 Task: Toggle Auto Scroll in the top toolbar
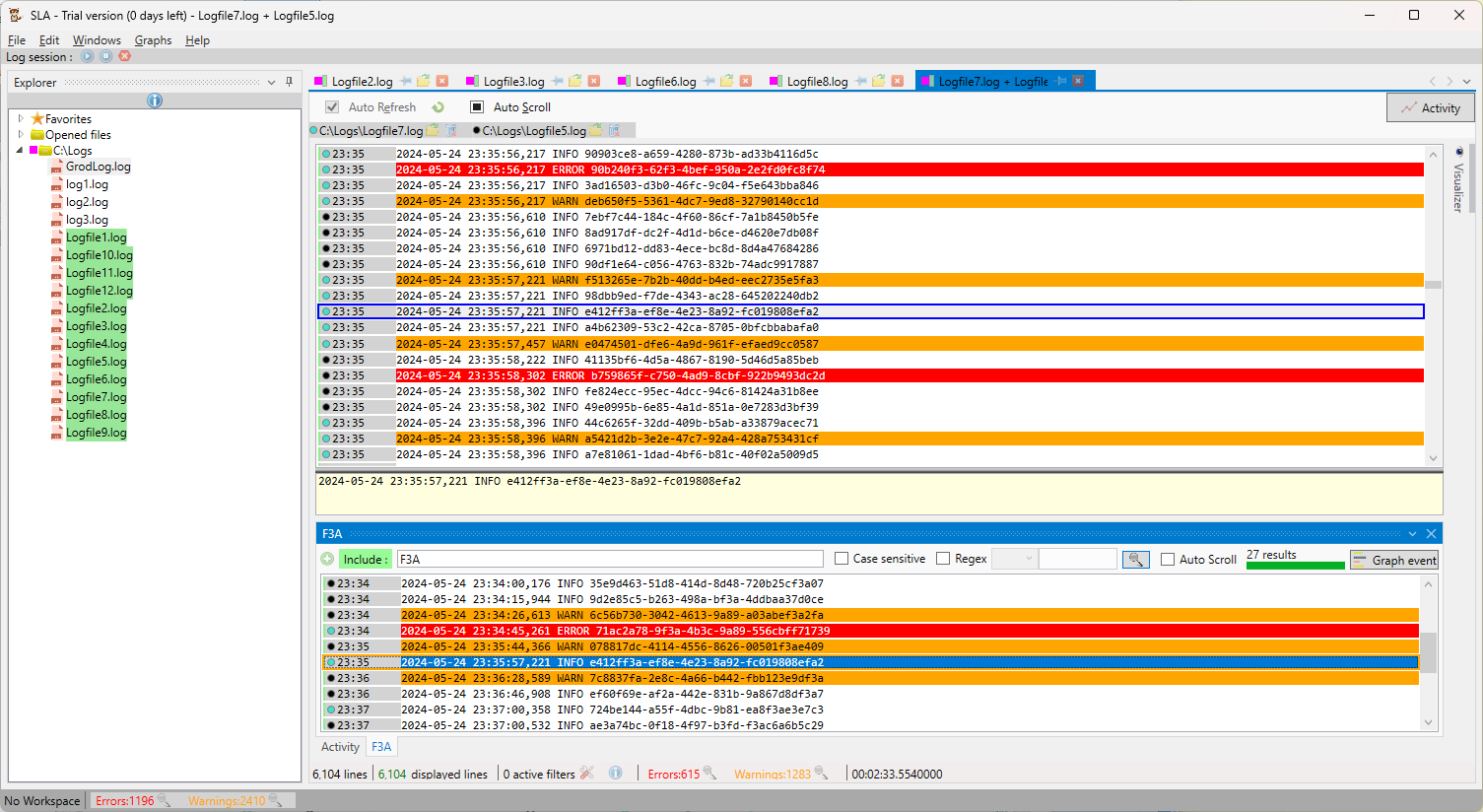(x=477, y=107)
